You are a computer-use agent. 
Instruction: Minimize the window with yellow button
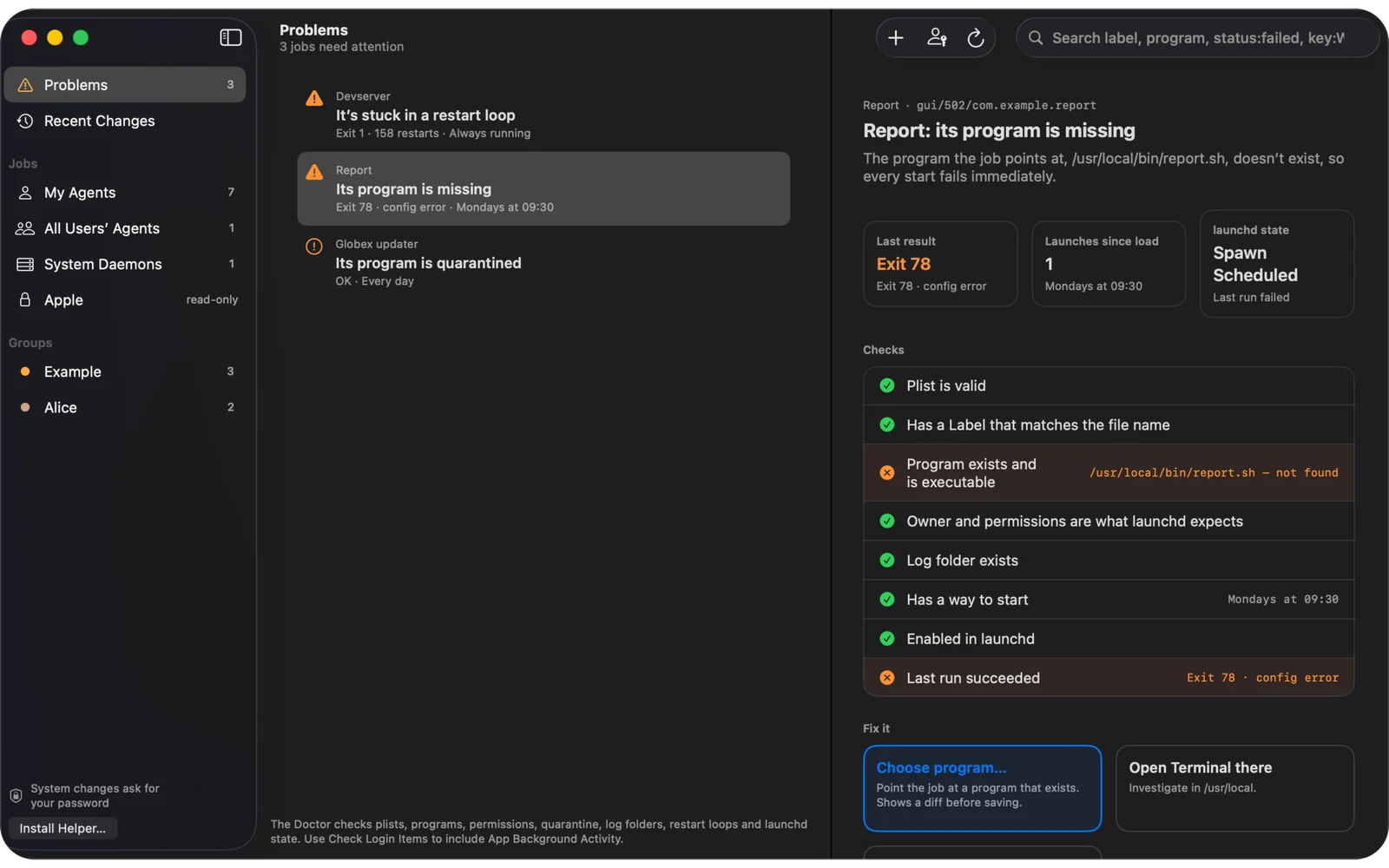click(x=55, y=37)
